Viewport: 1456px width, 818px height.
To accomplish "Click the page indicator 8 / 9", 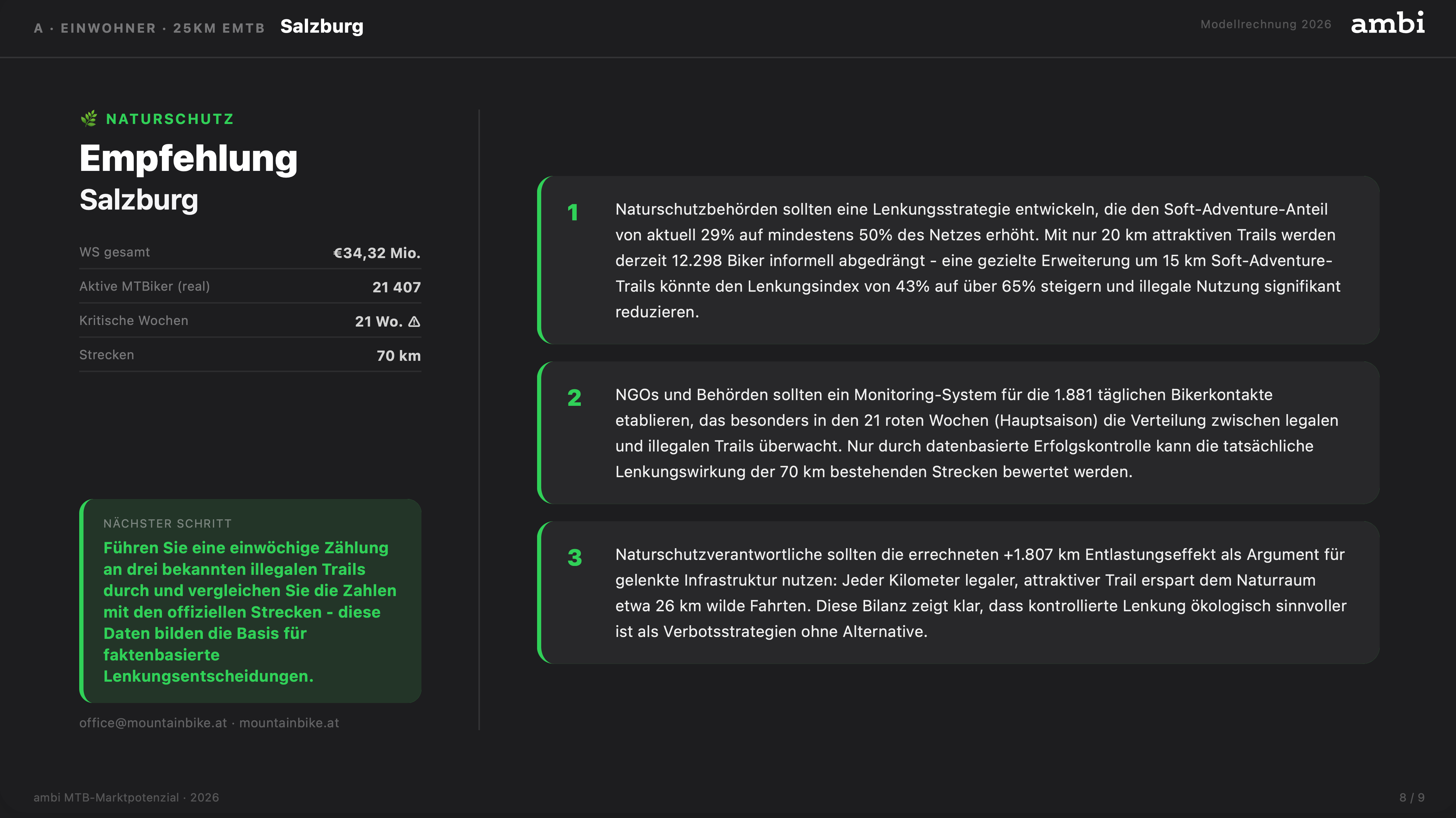I will (1411, 798).
